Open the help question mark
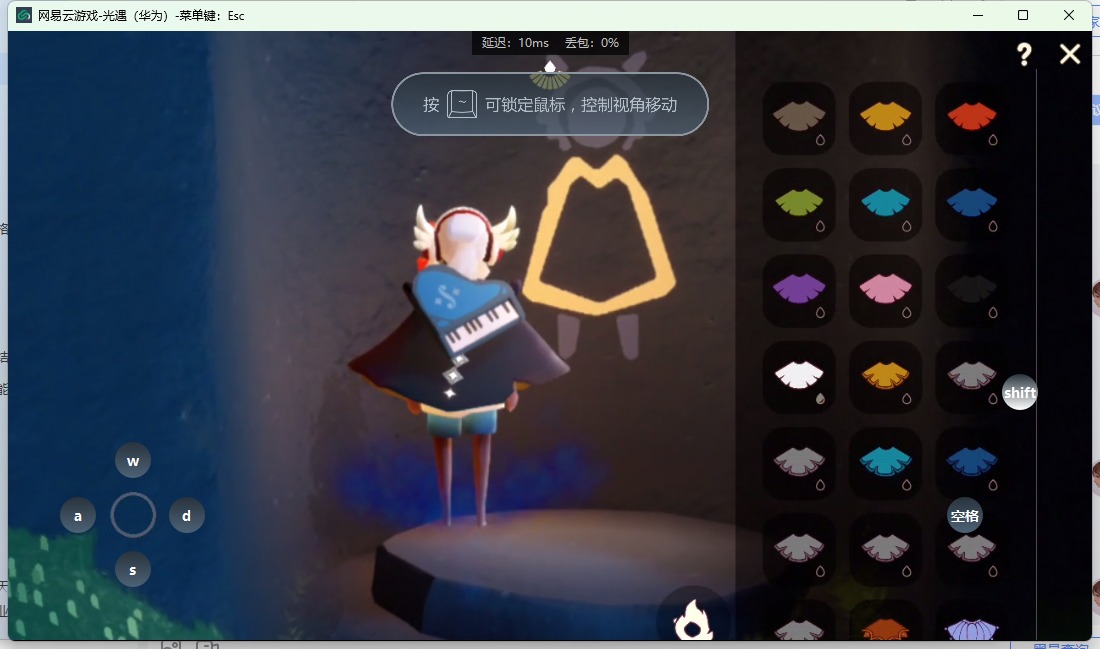The image size is (1100, 649). [x=1024, y=54]
